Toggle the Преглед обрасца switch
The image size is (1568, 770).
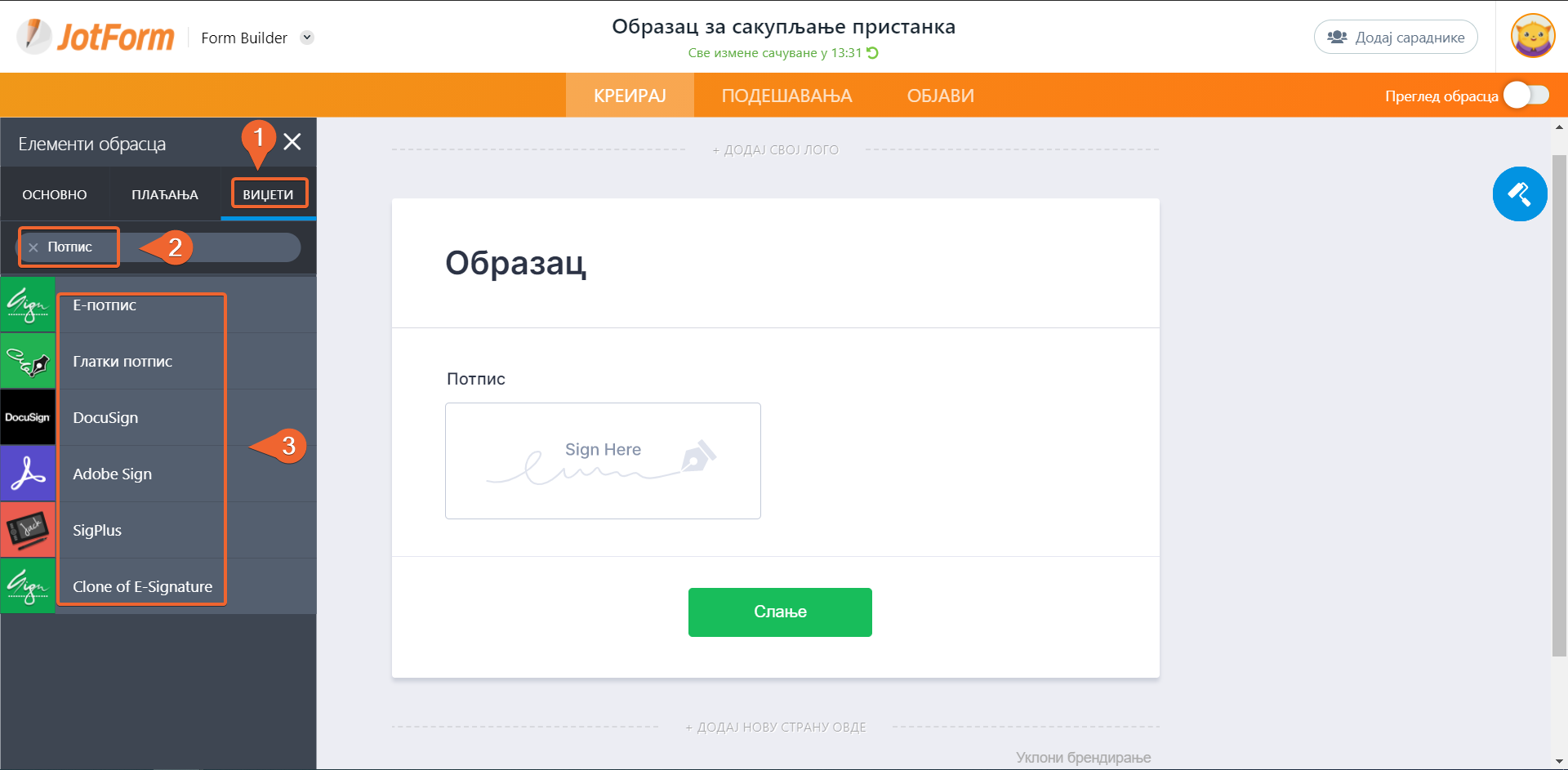click(1526, 96)
